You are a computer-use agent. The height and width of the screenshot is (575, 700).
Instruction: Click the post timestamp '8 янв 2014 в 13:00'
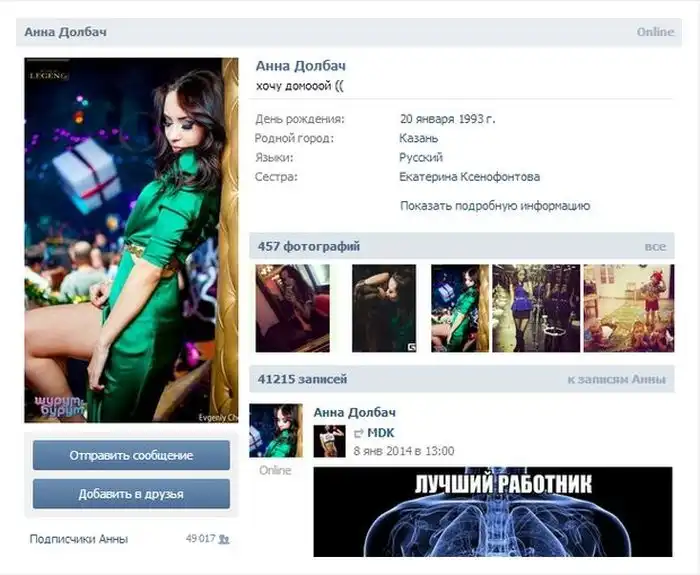[x=404, y=451]
